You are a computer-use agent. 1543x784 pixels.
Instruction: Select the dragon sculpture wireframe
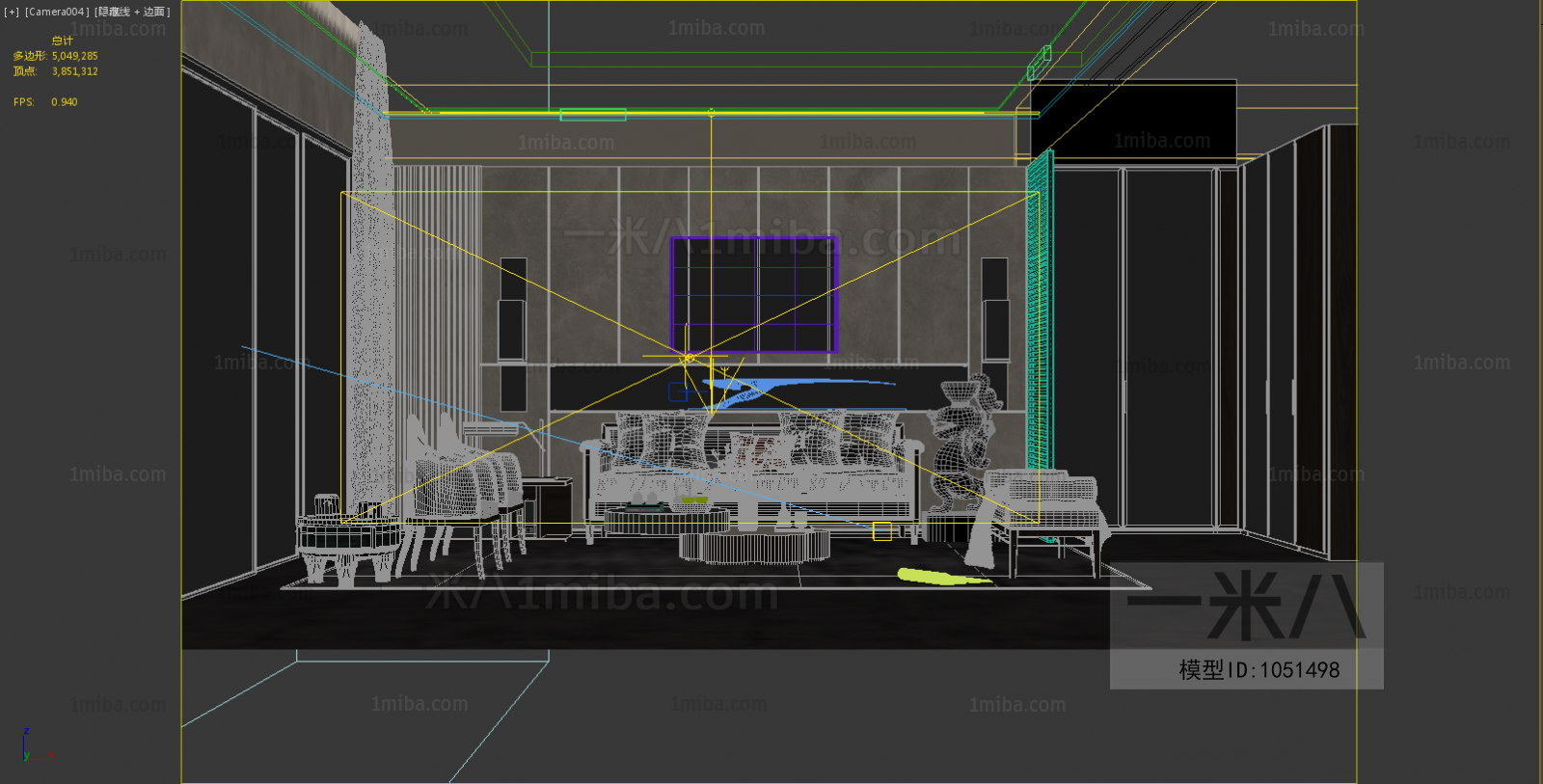[964, 444]
